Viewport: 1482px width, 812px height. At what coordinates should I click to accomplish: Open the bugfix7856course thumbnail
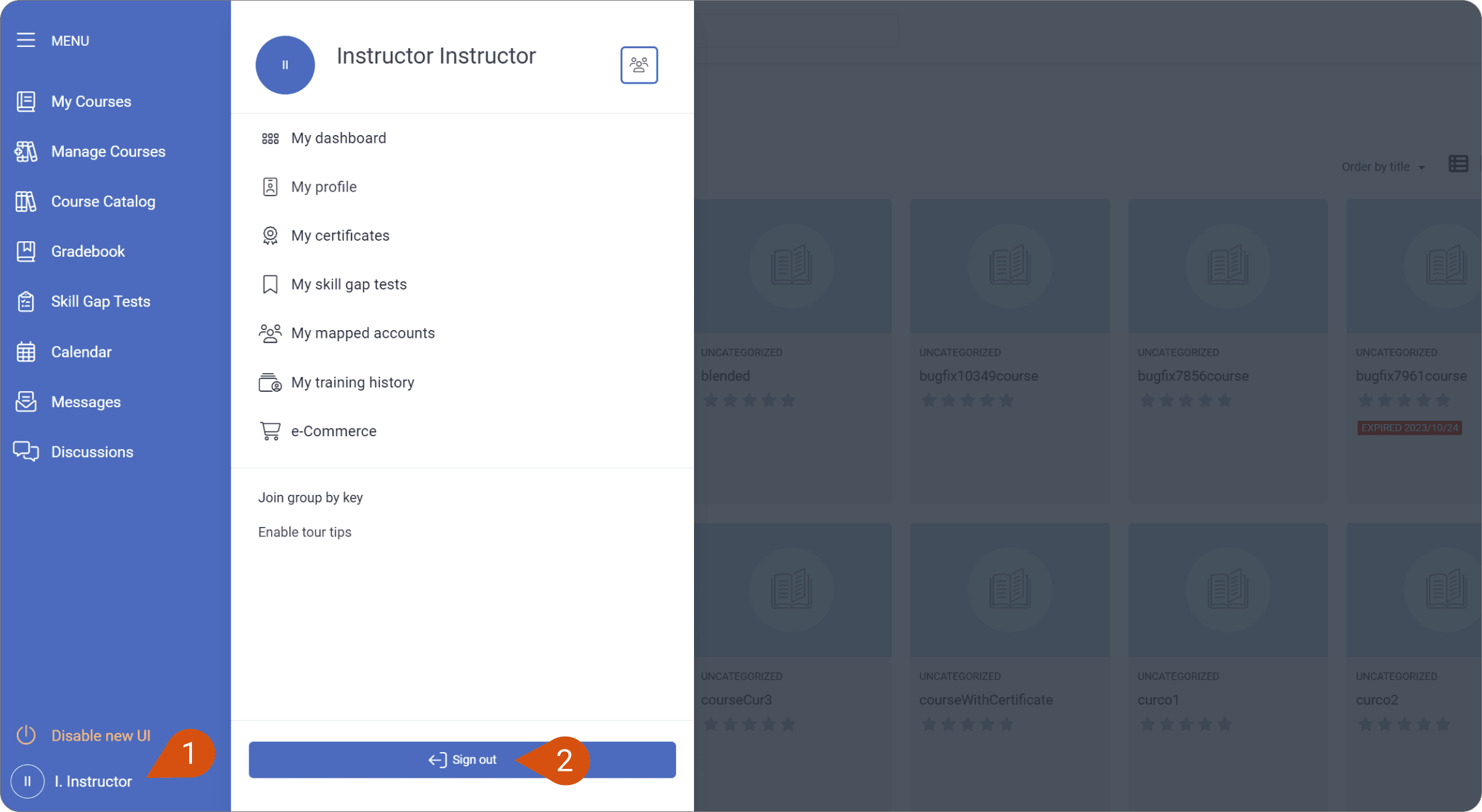1228,266
